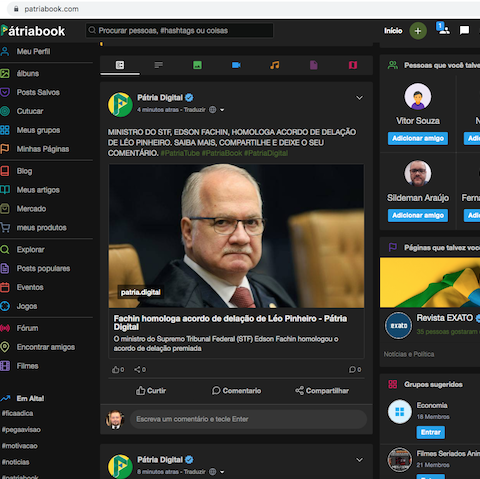
Task: Open trending hashtag #pegaavisao
Action: coord(21,430)
